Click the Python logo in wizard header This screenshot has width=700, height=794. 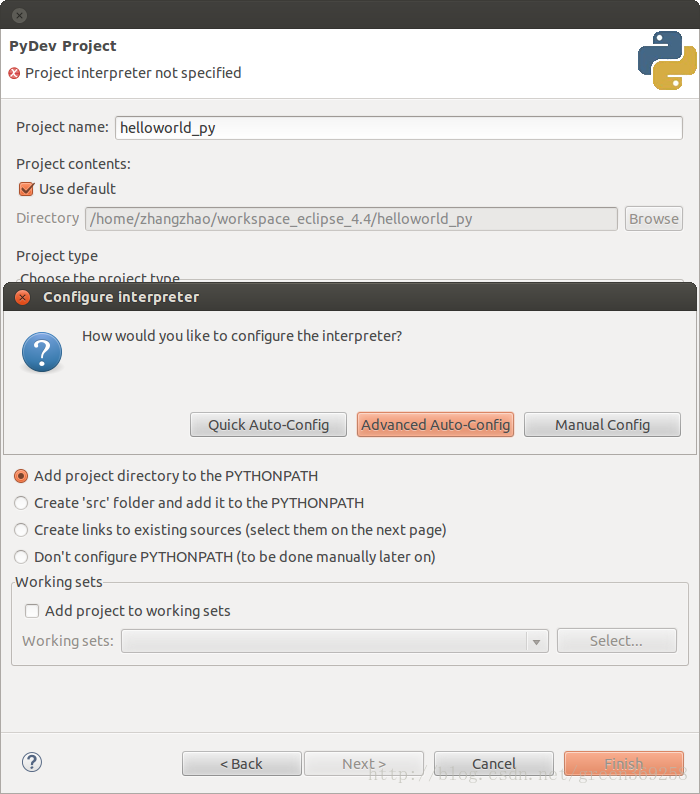(667, 60)
